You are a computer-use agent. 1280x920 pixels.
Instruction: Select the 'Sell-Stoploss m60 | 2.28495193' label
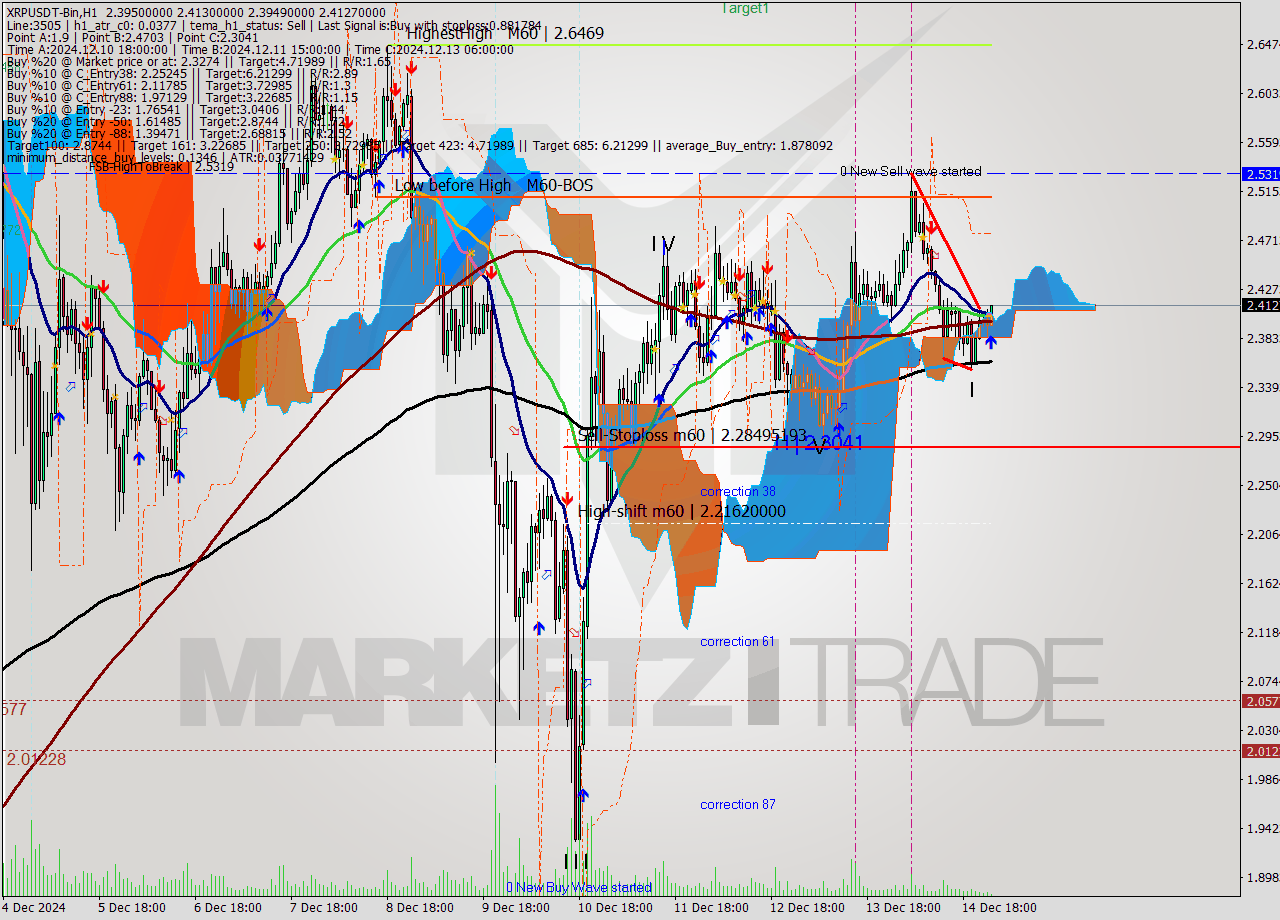[692, 436]
